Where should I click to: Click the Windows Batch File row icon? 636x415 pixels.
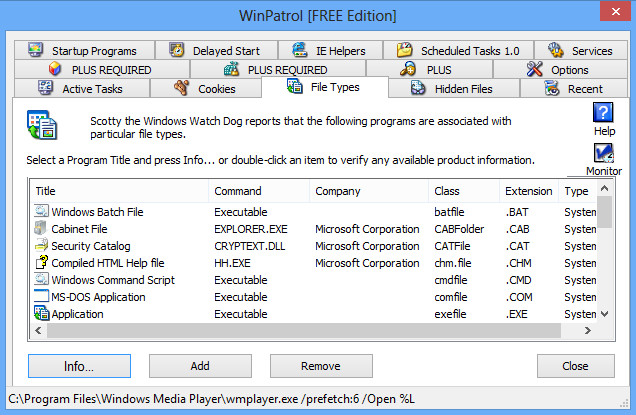pos(41,211)
